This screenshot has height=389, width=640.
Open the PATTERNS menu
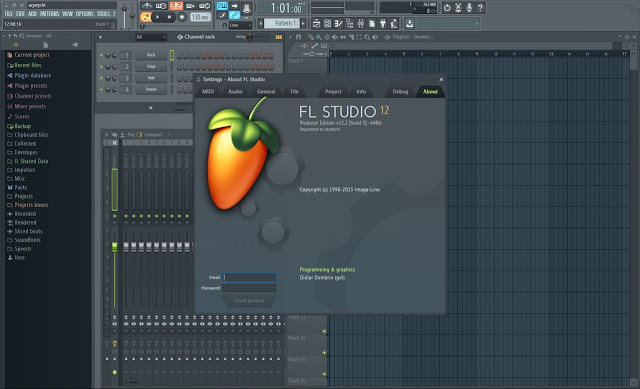[x=49, y=13]
